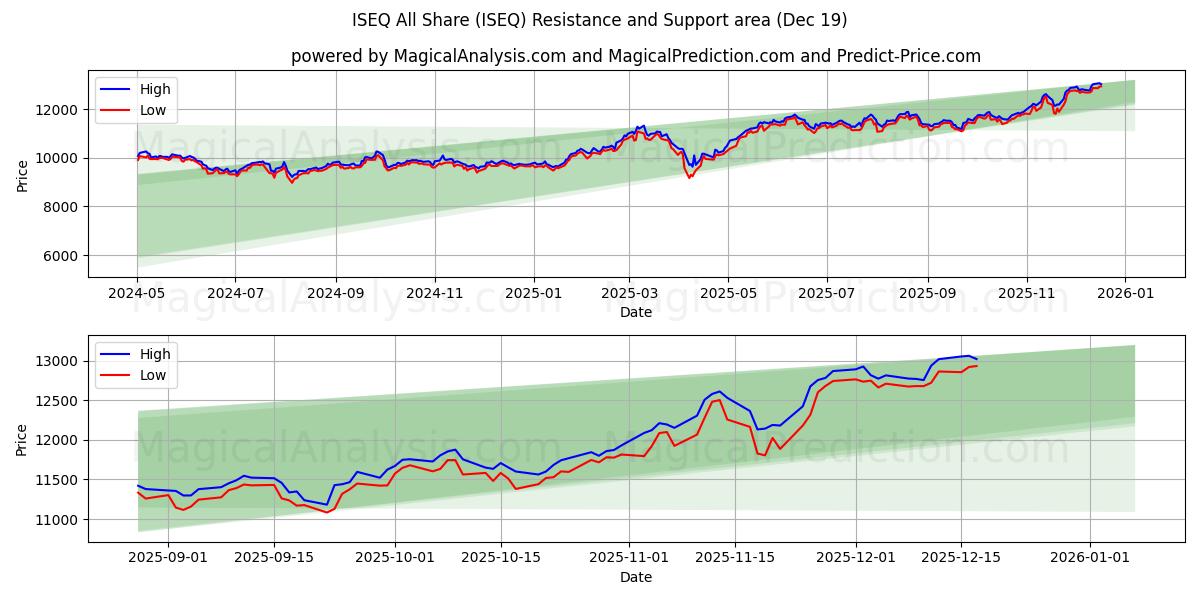Screen dimensions: 1200x600
Task: Click the dip of the Low line near 2025-04
Action: [x=690, y=178]
